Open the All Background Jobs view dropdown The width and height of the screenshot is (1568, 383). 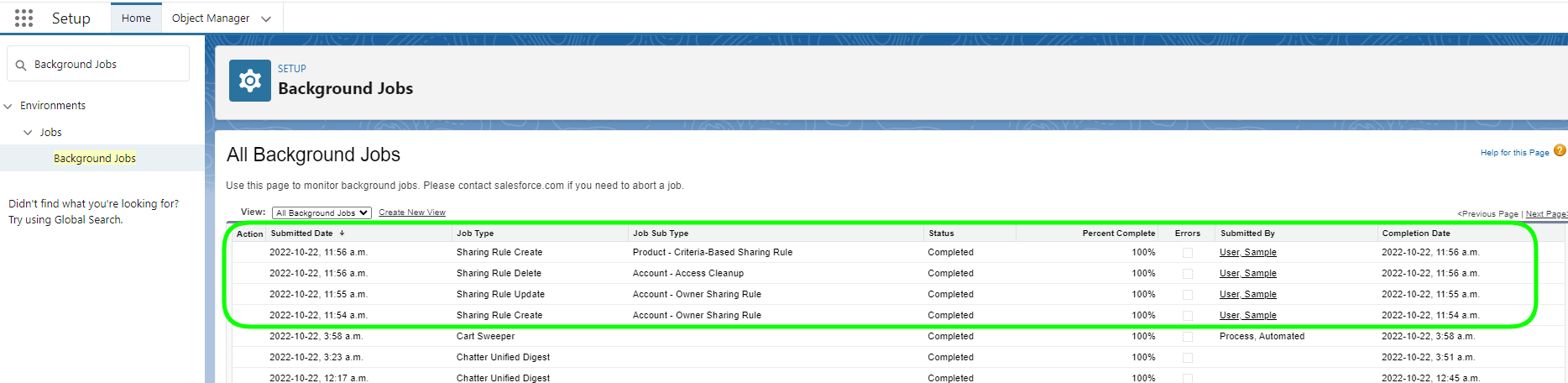321,213
